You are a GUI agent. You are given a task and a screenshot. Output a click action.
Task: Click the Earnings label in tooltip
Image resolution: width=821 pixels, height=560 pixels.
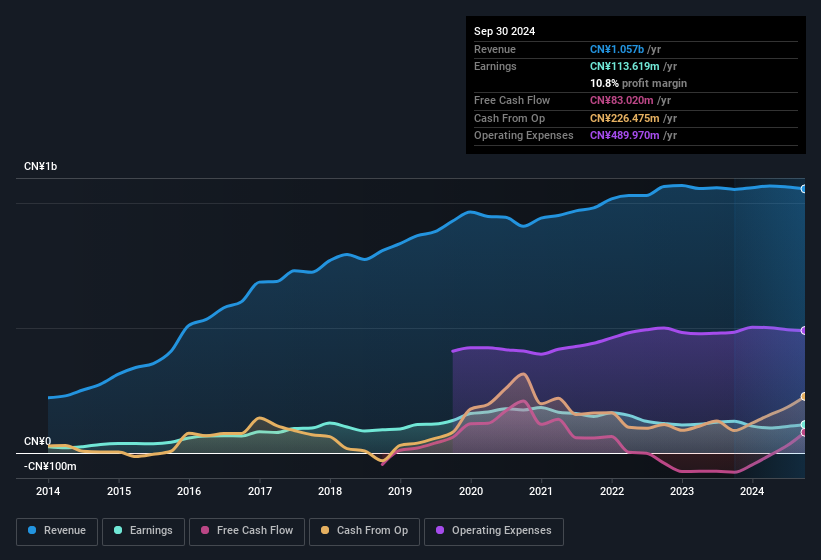click(495, 66)
